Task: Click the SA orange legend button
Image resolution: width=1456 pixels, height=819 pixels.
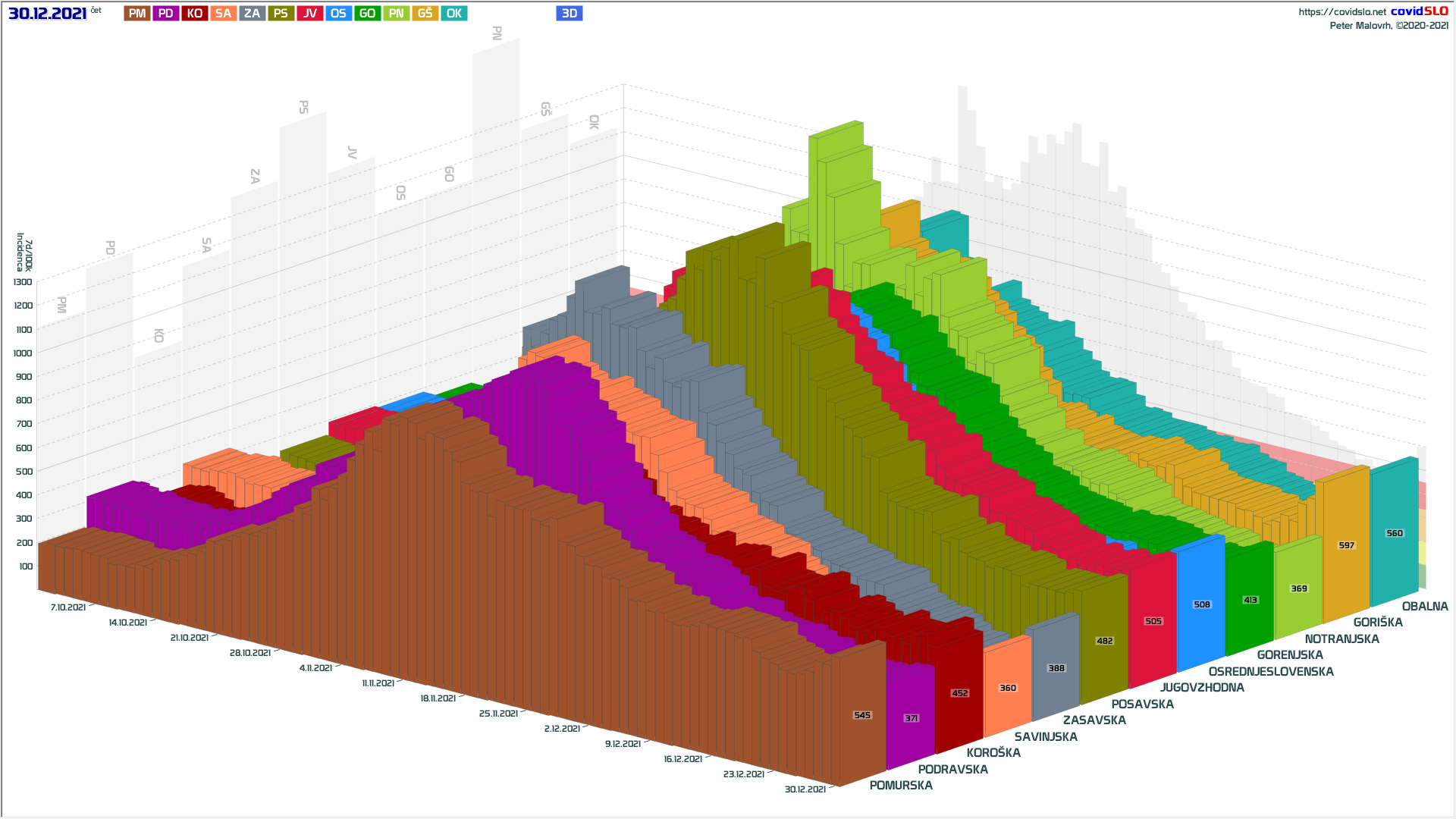Action: point(224,14)
